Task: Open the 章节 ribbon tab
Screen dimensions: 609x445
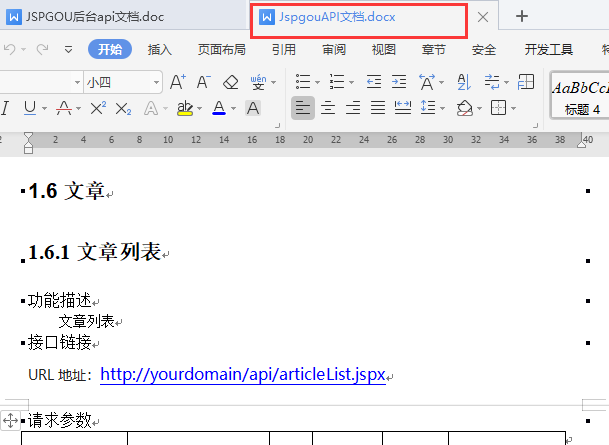Action: tap(433, 49)
